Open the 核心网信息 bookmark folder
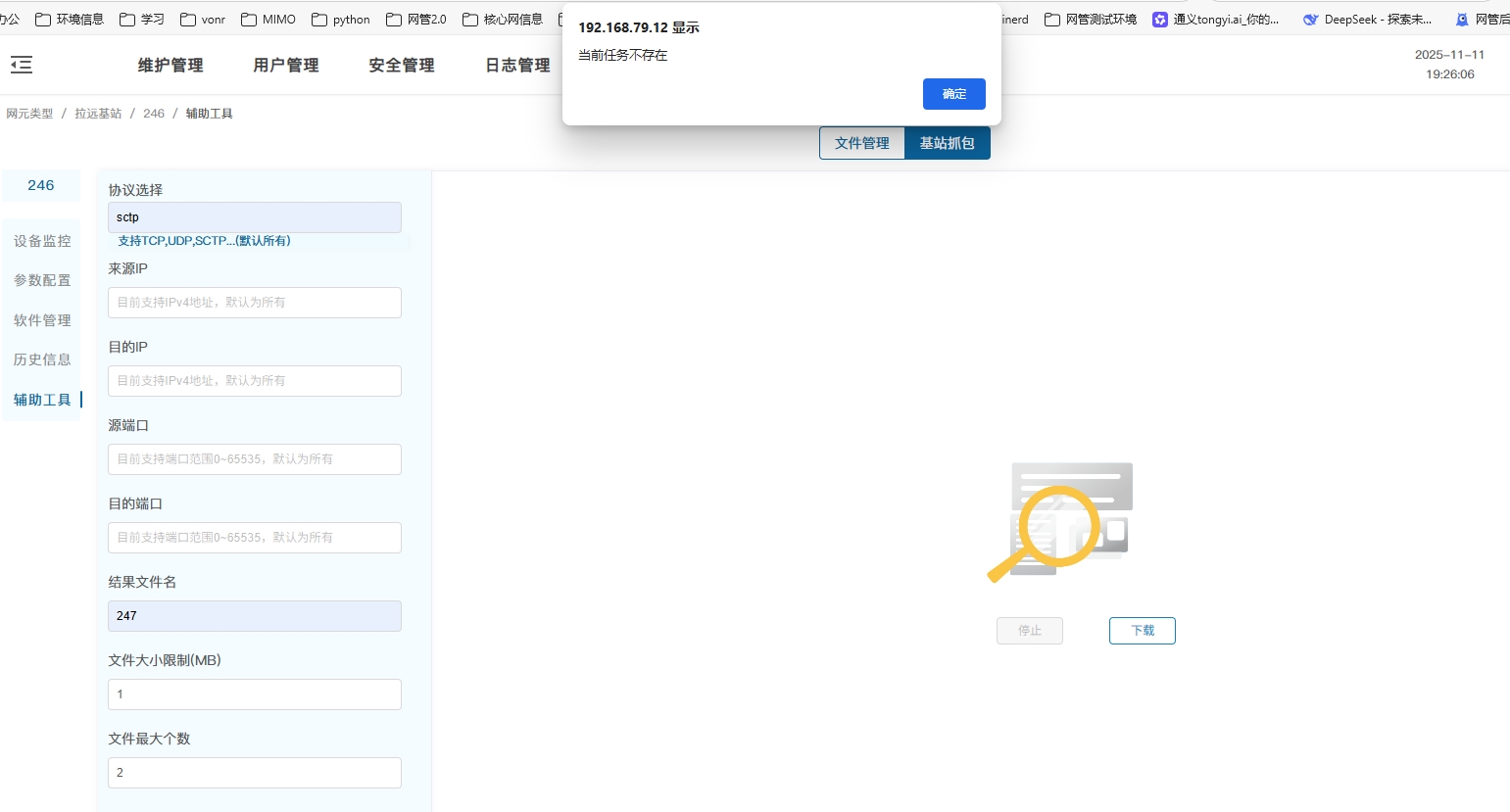 click(503, 20)
